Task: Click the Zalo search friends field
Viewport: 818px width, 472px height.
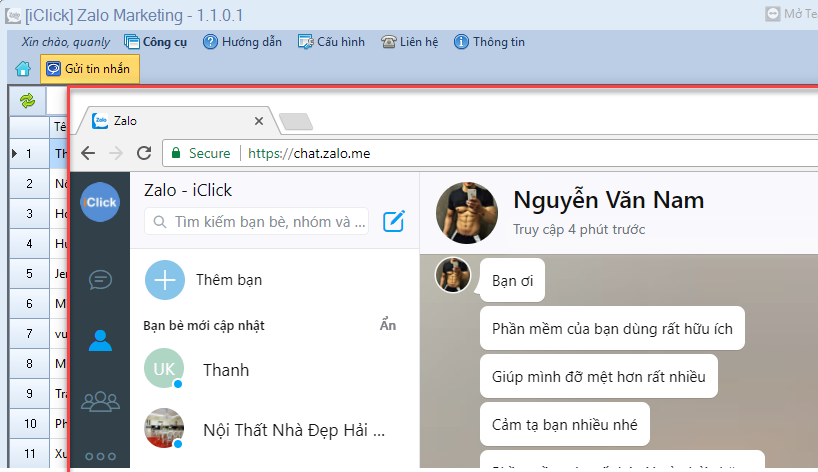Action: tap(257, 222)
